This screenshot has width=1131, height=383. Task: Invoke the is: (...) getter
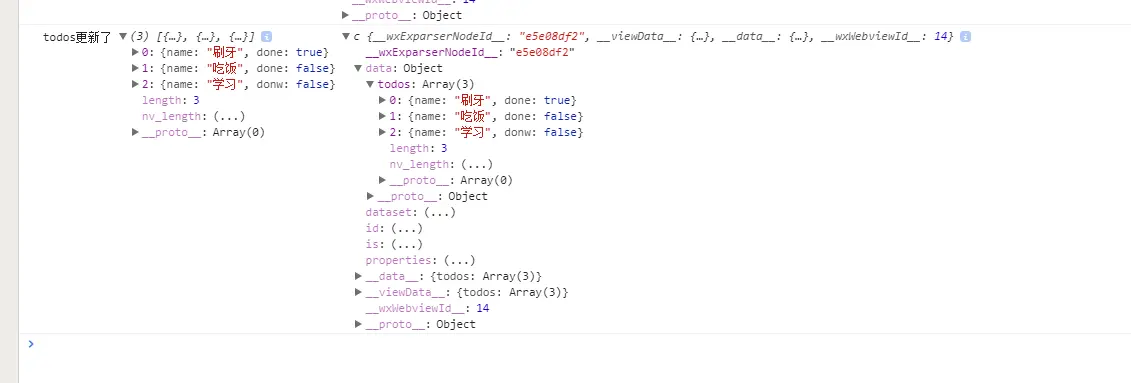tap(406, 245)
